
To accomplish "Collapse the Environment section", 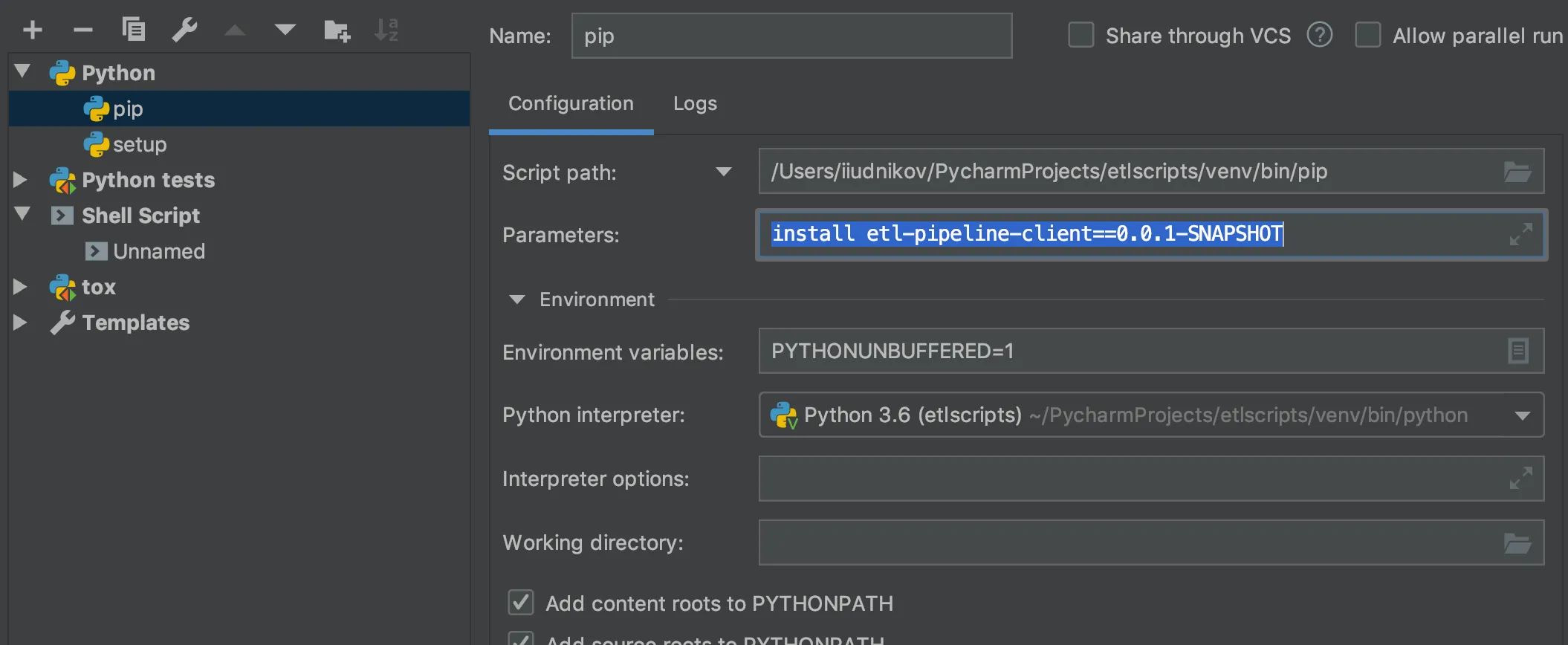I will pos(517,299).
